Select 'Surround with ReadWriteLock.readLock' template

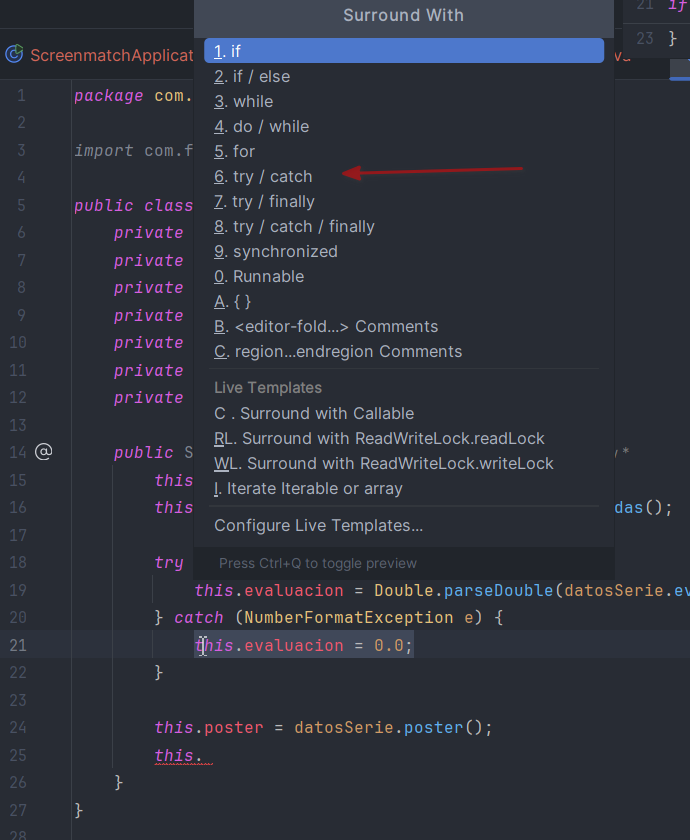[404, 438]
